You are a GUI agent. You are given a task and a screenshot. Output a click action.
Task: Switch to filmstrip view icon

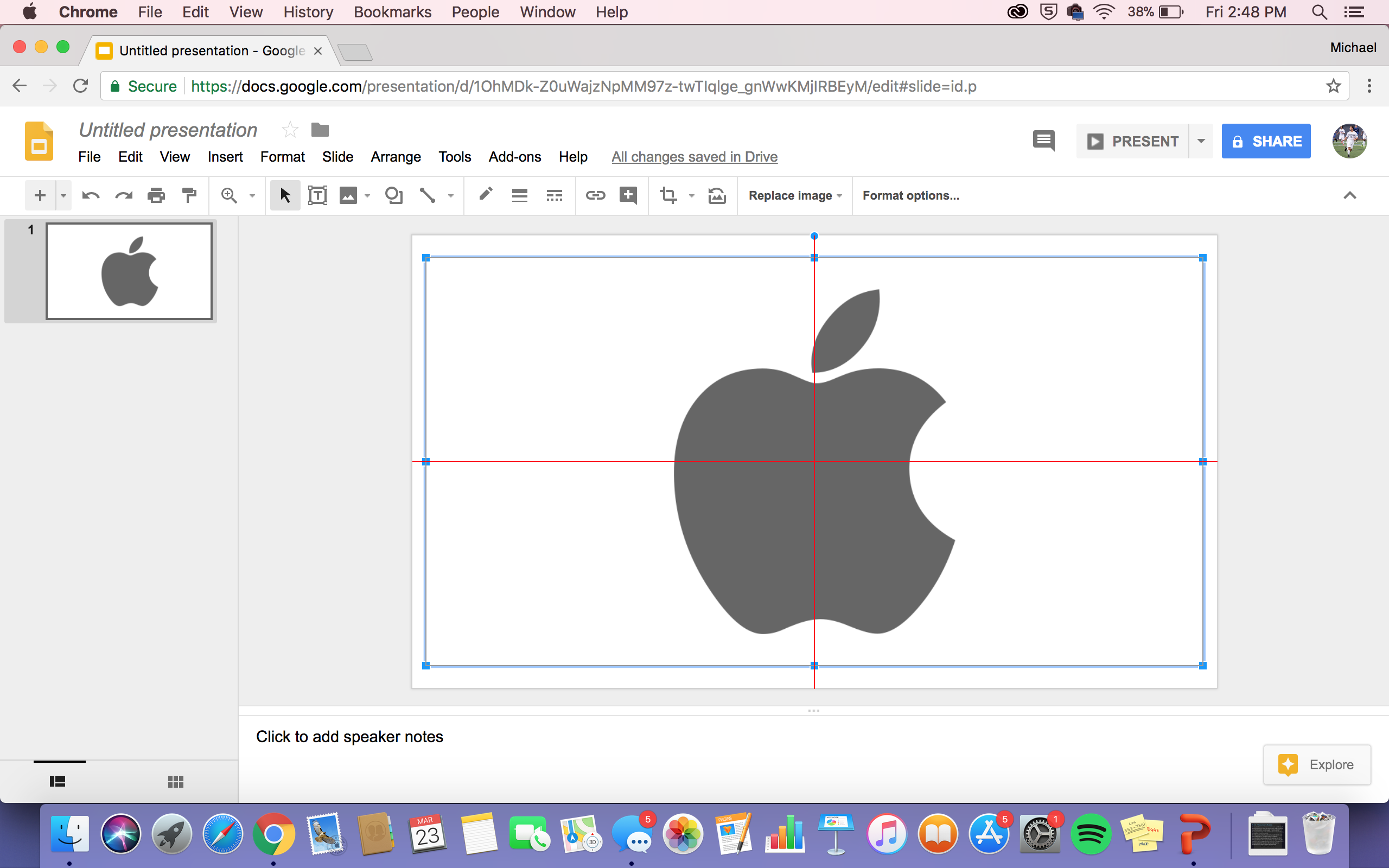[58, 781]
